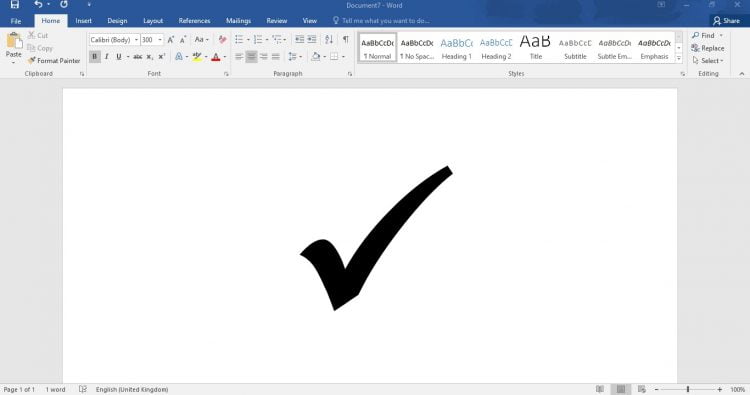Collapse the ribbon with chevron
This screenshot has height=395, width=750.
(x=742, y=74)
